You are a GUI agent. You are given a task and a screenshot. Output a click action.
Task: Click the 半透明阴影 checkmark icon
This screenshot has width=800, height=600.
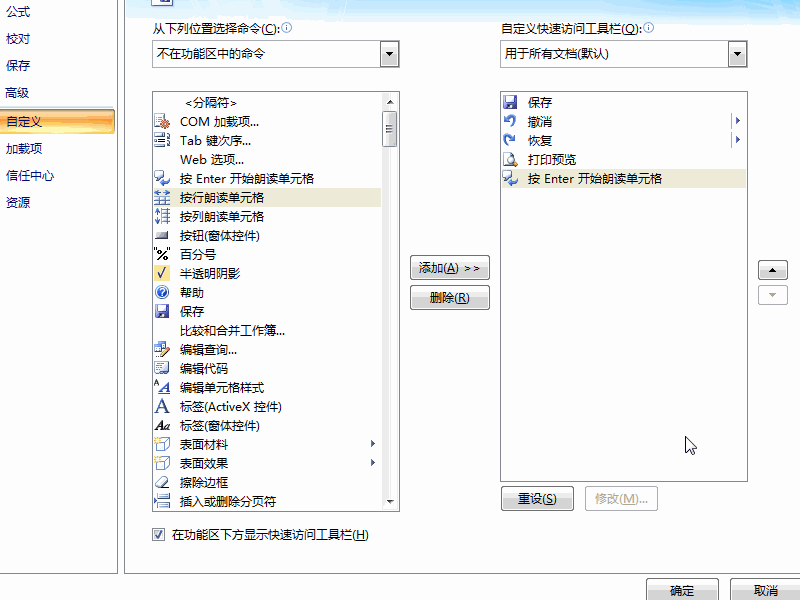(162, 273)
